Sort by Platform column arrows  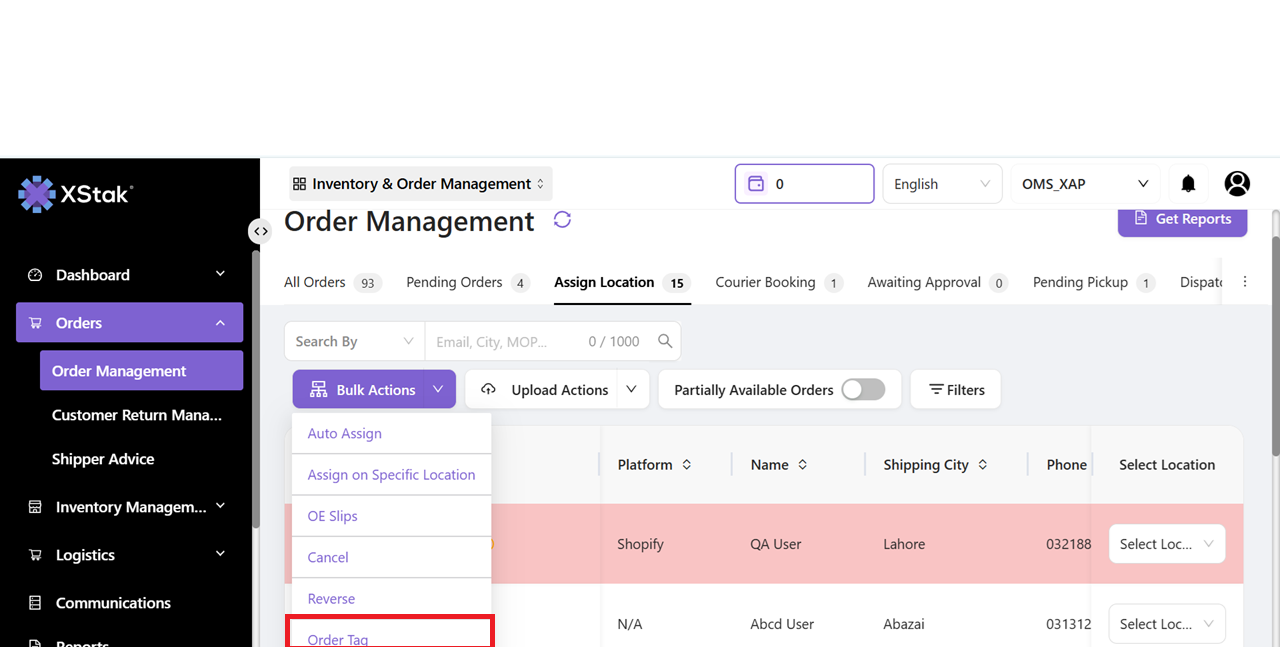click(x=687, y=465)
